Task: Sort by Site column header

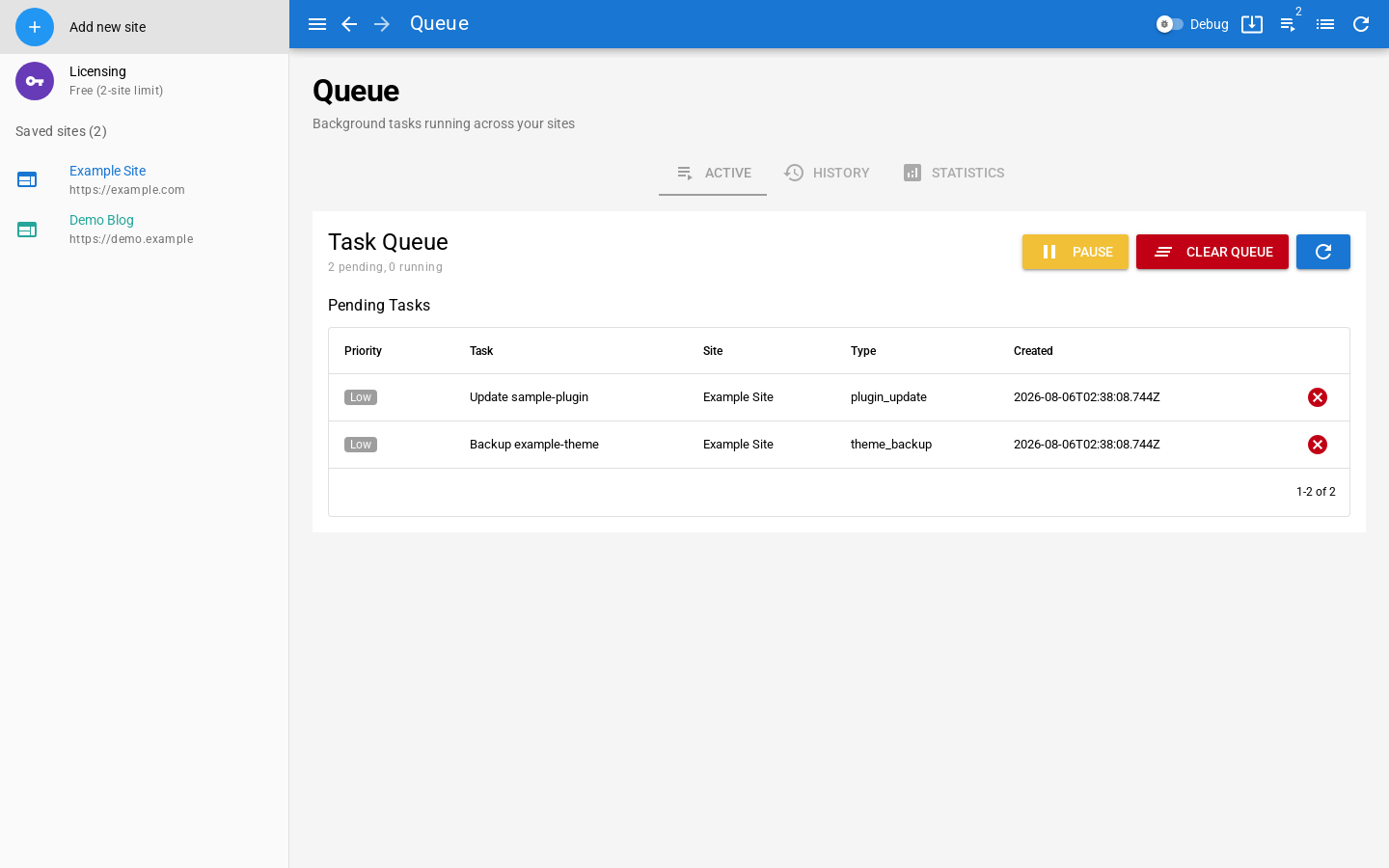Action: pyautogui.click(x=713, y=351)
